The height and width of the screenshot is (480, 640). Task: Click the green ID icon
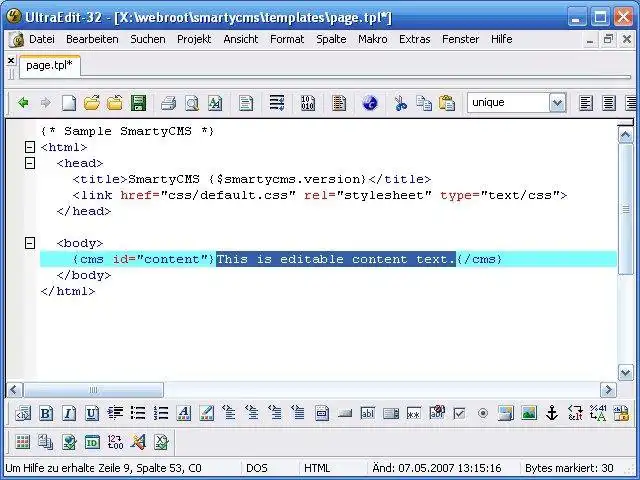tap(92, 442)
